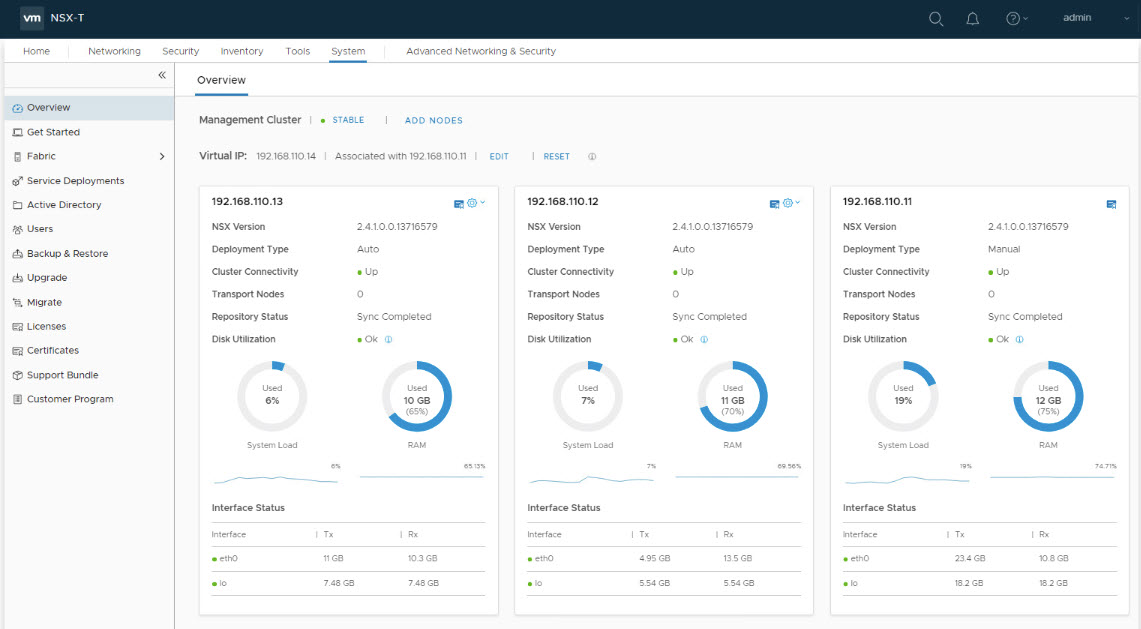Open Support Bundle from the sidebar
1141x629 pixels.
[x=17, y=374]
